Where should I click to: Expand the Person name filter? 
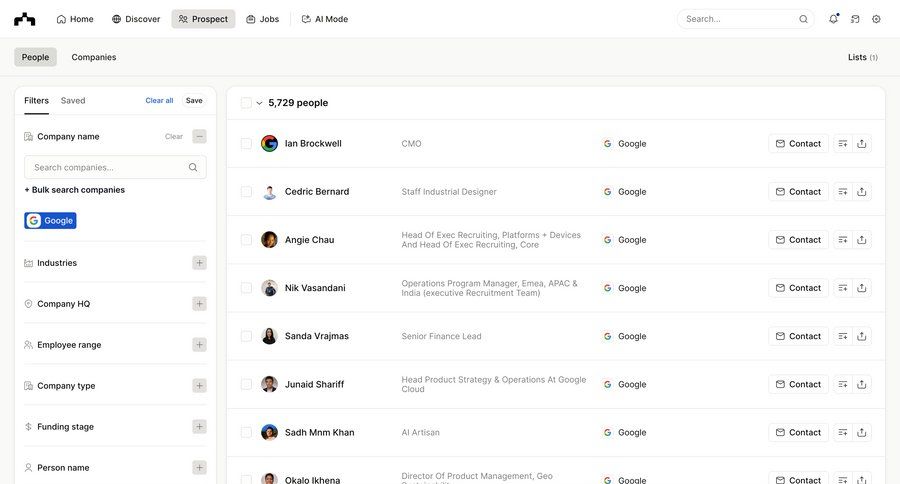199,467
